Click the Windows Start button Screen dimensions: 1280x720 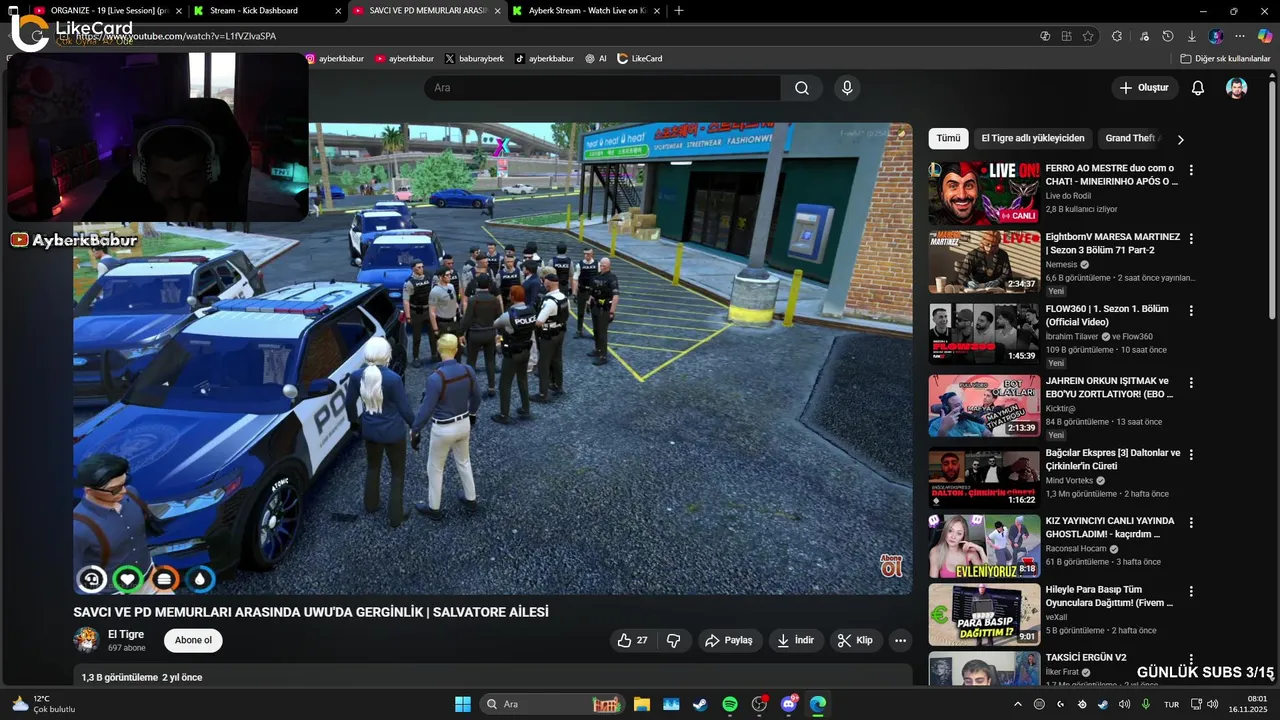point(463,704)
